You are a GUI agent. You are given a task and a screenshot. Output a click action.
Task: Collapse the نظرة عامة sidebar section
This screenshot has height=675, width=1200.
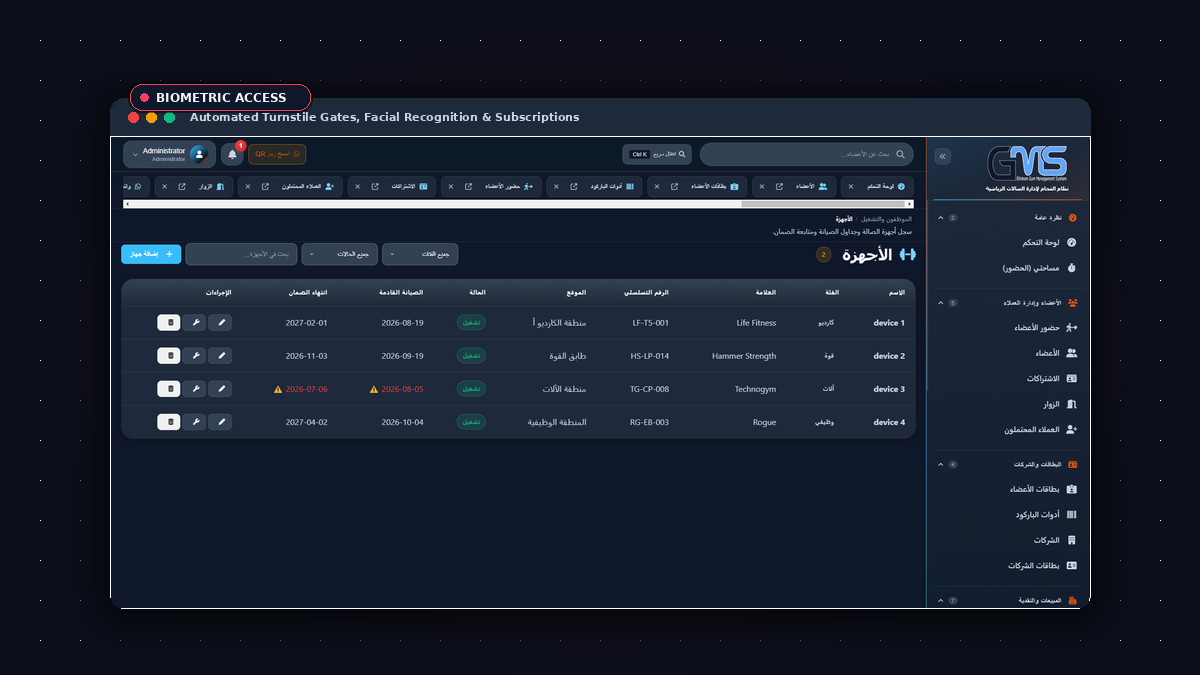tap(940, 217)
